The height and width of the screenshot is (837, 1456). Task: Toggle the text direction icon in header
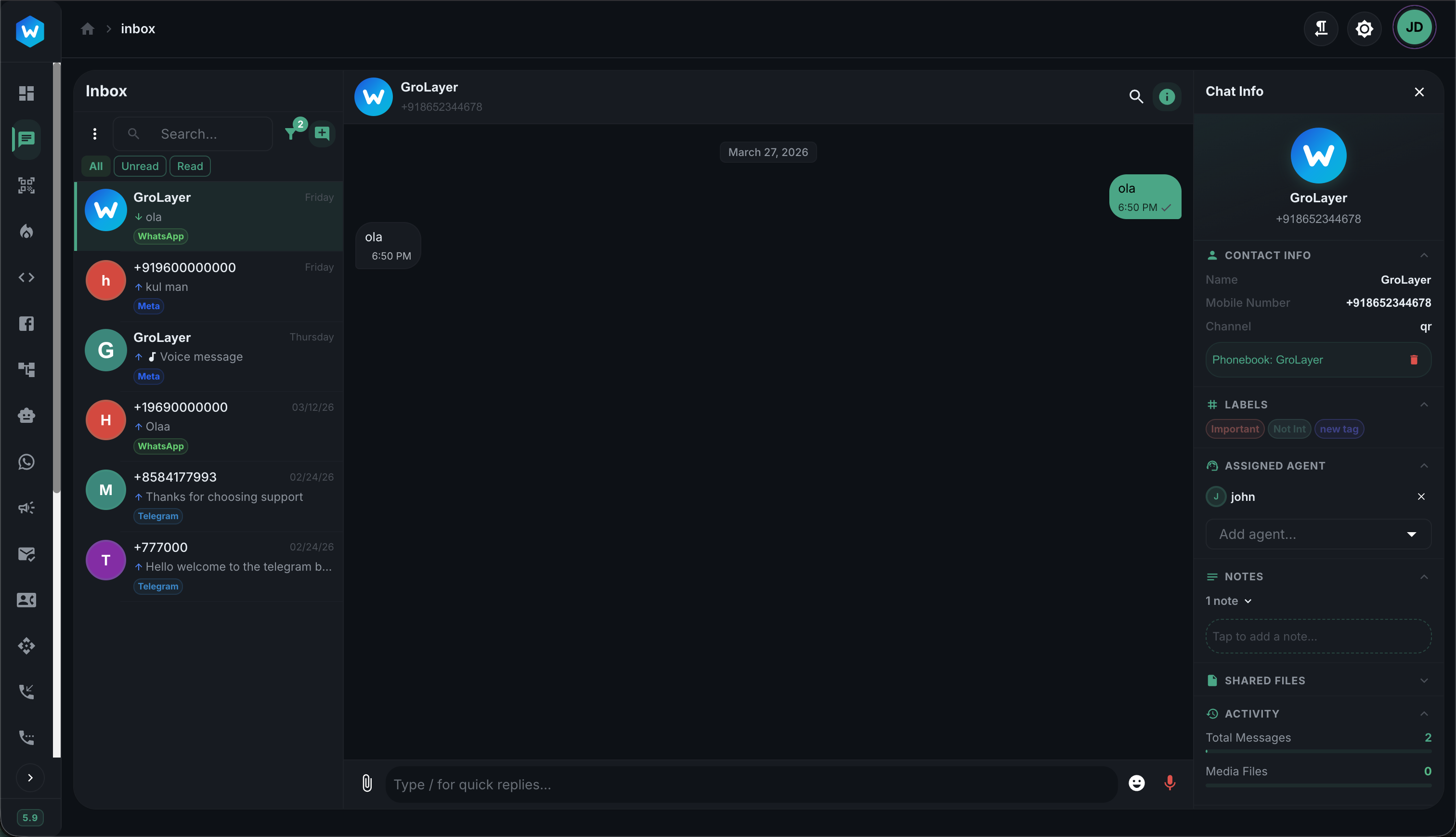(1321, 28)
